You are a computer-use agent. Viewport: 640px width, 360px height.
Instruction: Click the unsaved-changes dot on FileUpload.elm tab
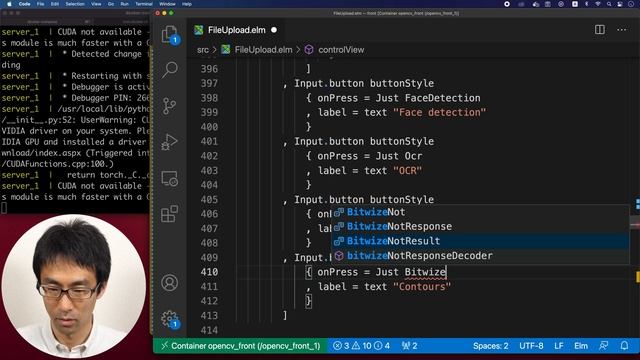tap(274, 30)
